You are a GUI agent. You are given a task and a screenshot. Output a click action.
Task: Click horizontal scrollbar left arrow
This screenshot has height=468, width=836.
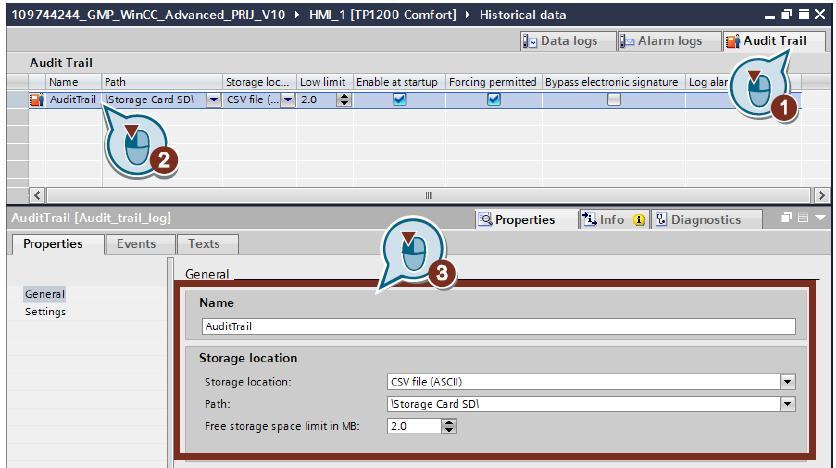(37, 196)
